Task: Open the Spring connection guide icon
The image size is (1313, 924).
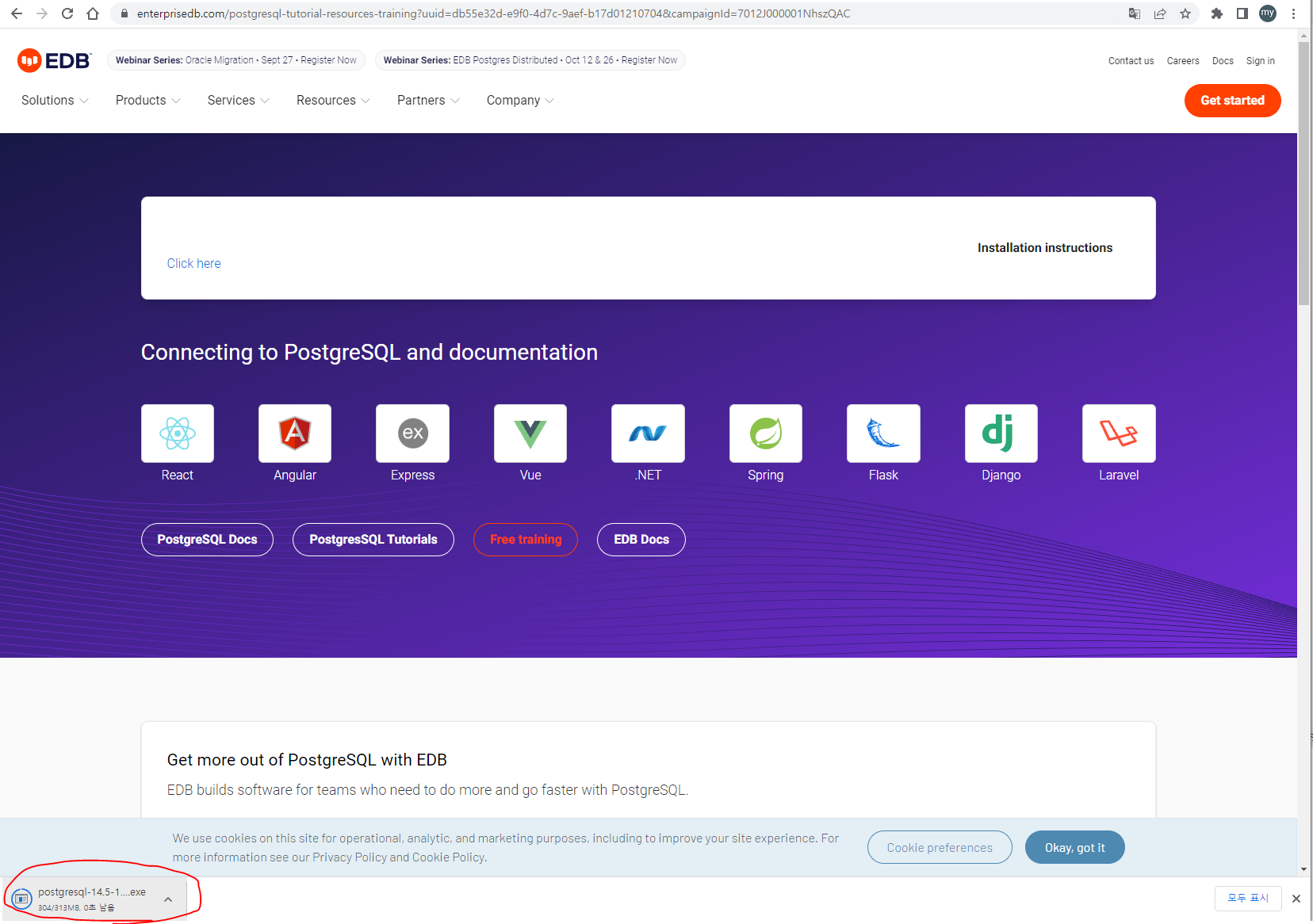Action: coord(766,433)
